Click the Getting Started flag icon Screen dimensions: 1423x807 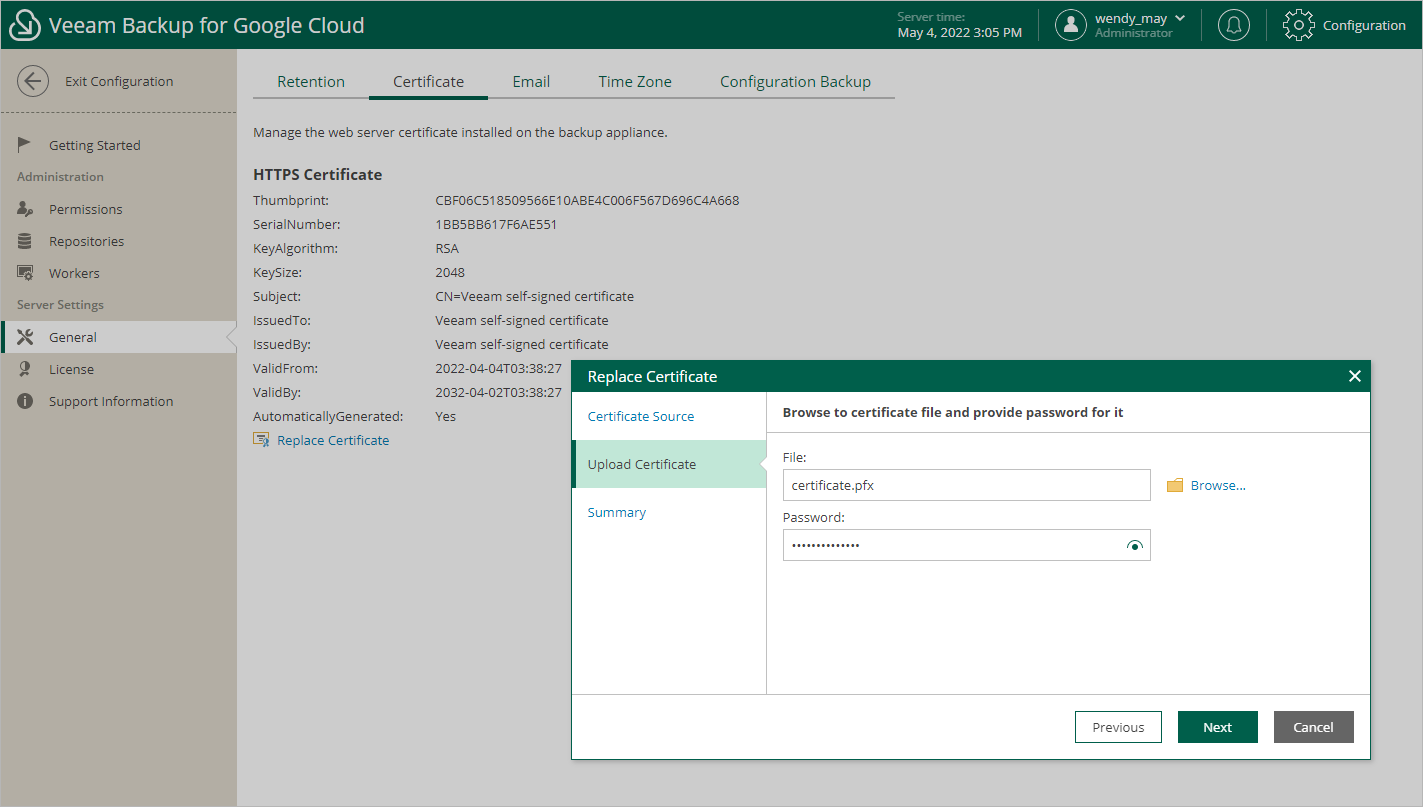[25, 145]
